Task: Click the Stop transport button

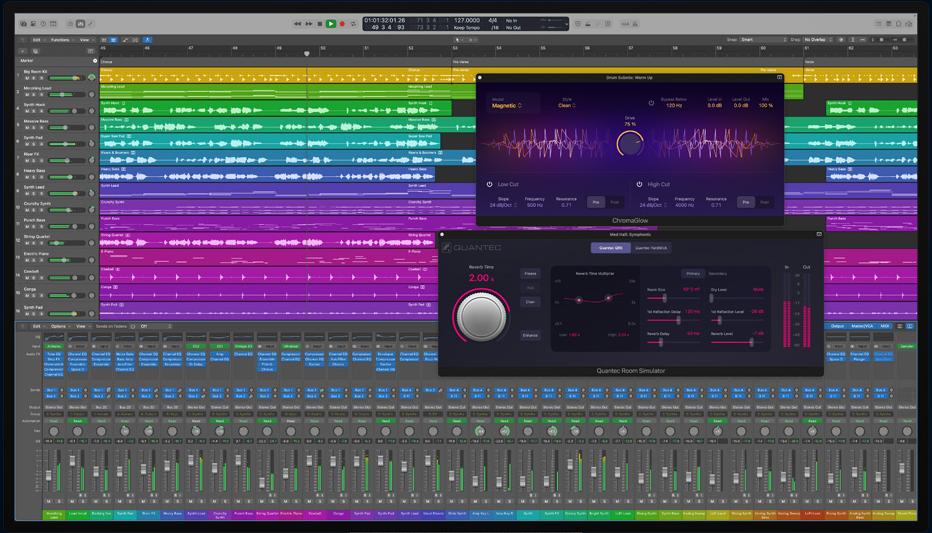Action: (x=319, y=23)
